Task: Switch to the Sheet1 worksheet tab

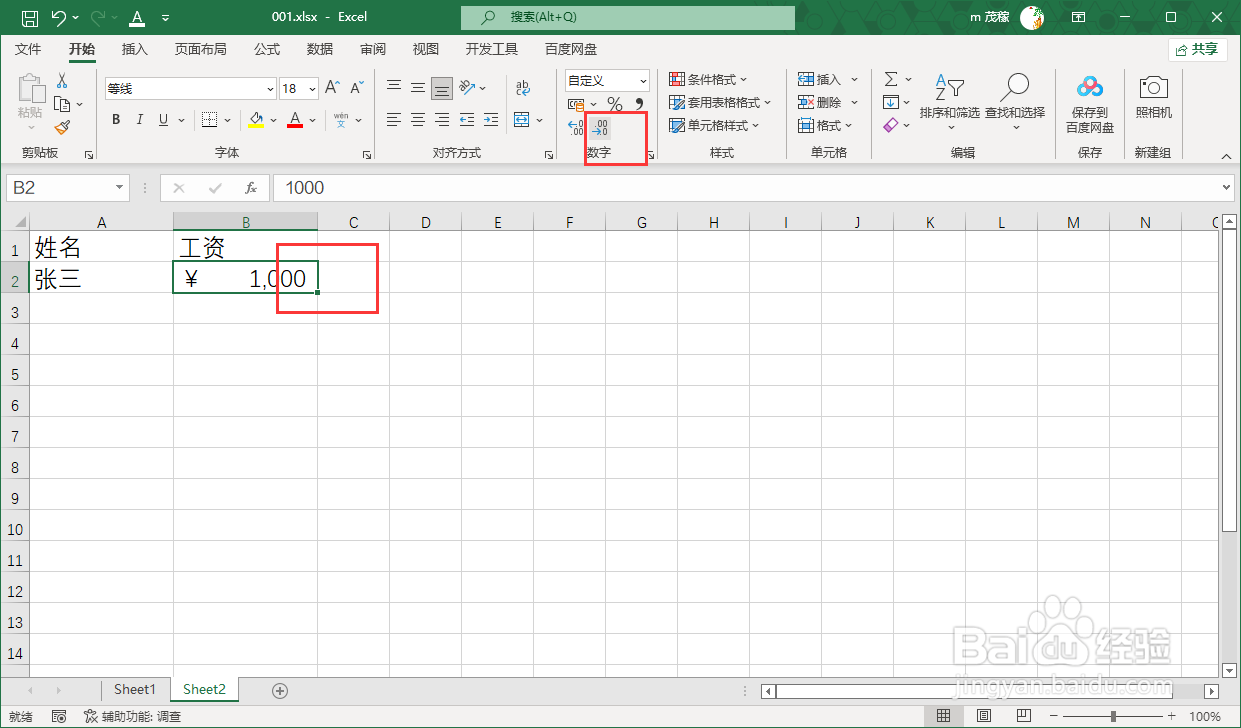Action: click(x=134, y=689)
